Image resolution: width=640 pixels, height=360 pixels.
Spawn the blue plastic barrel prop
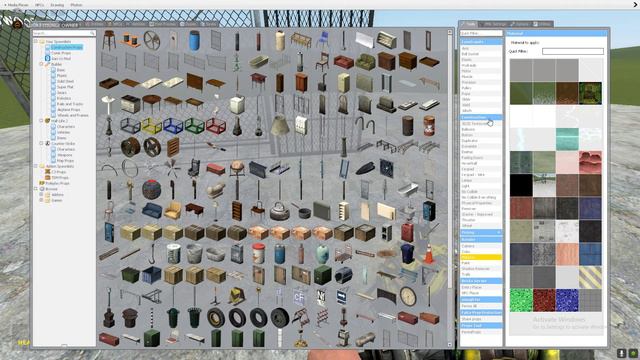click(194, 40)
